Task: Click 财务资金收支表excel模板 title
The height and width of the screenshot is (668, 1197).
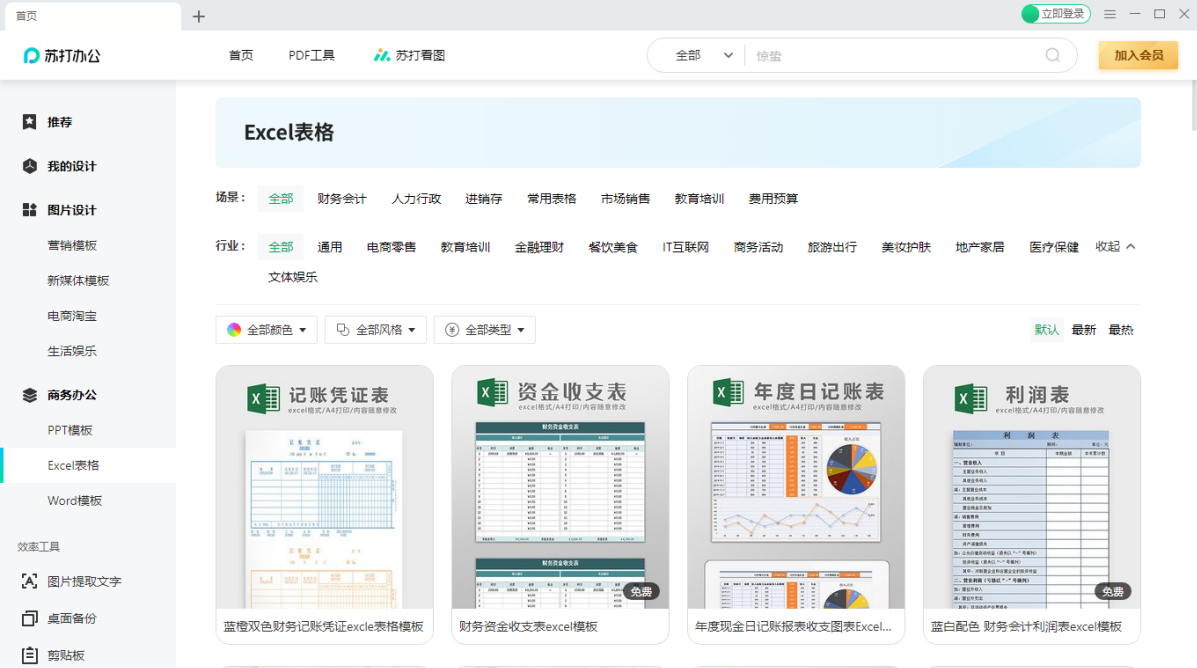Action: (x=528, y=627)
